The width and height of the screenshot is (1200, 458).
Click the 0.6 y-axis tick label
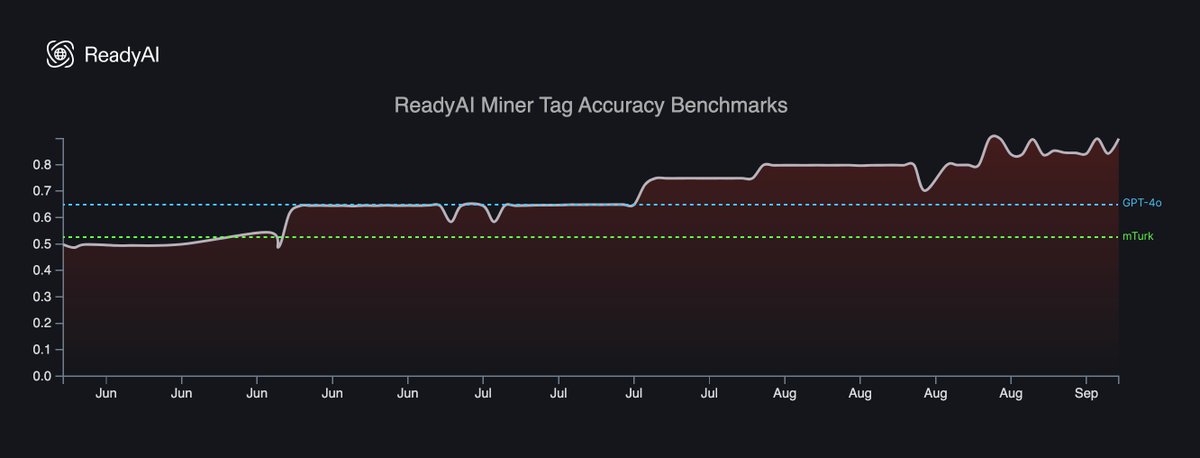pos(43,217)
